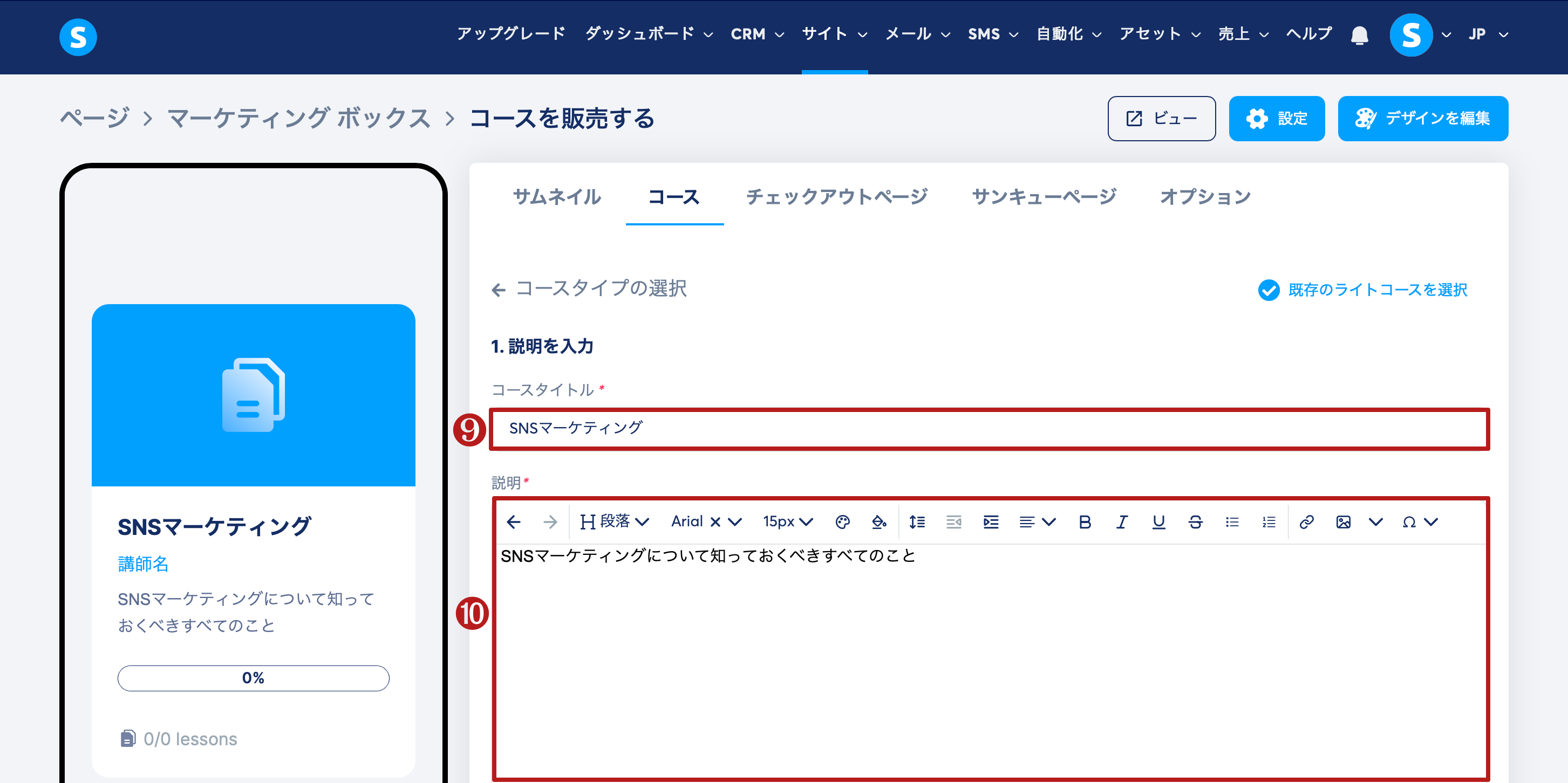This screenshot has height=783, width=1568.
Task: Switch to the チェックアウトページ tab
Action: (x=837, y=196)
